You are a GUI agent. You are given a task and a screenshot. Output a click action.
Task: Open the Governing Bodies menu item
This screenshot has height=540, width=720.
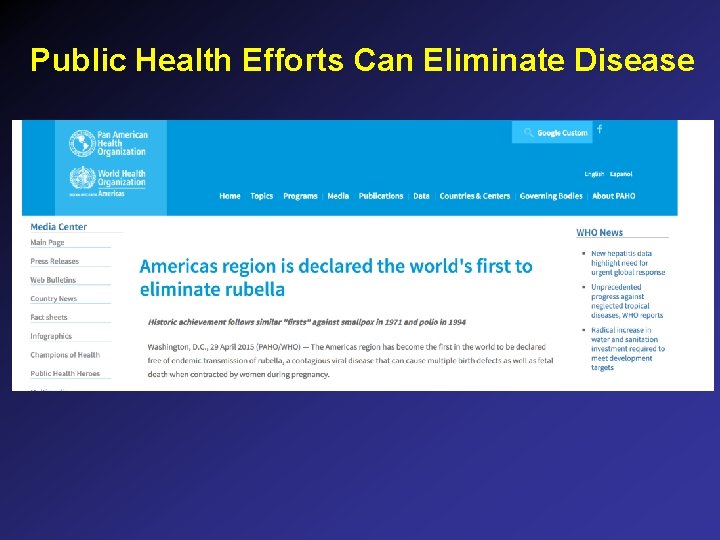[551, 196]
